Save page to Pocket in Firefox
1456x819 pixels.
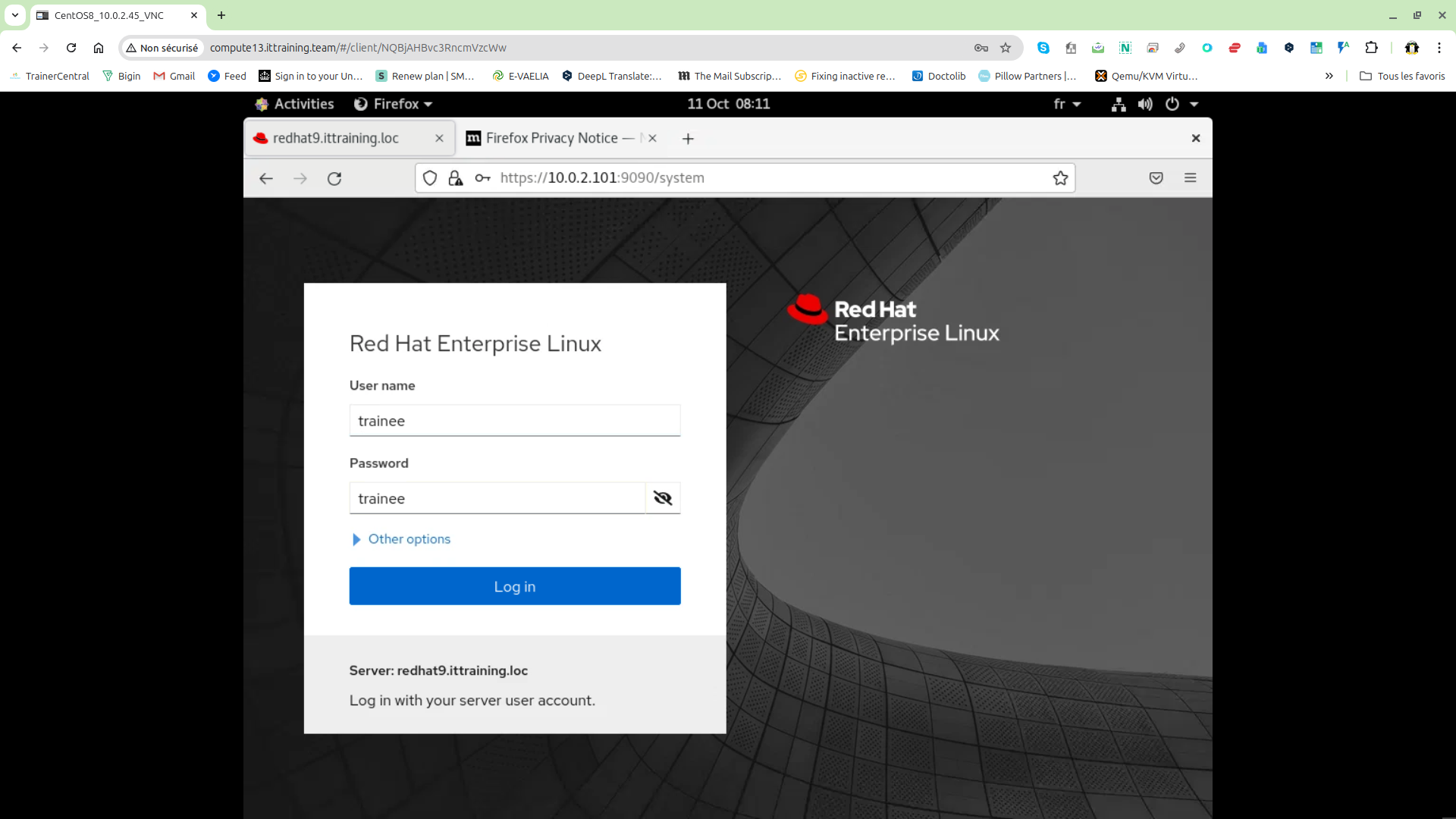point(1156,178)
